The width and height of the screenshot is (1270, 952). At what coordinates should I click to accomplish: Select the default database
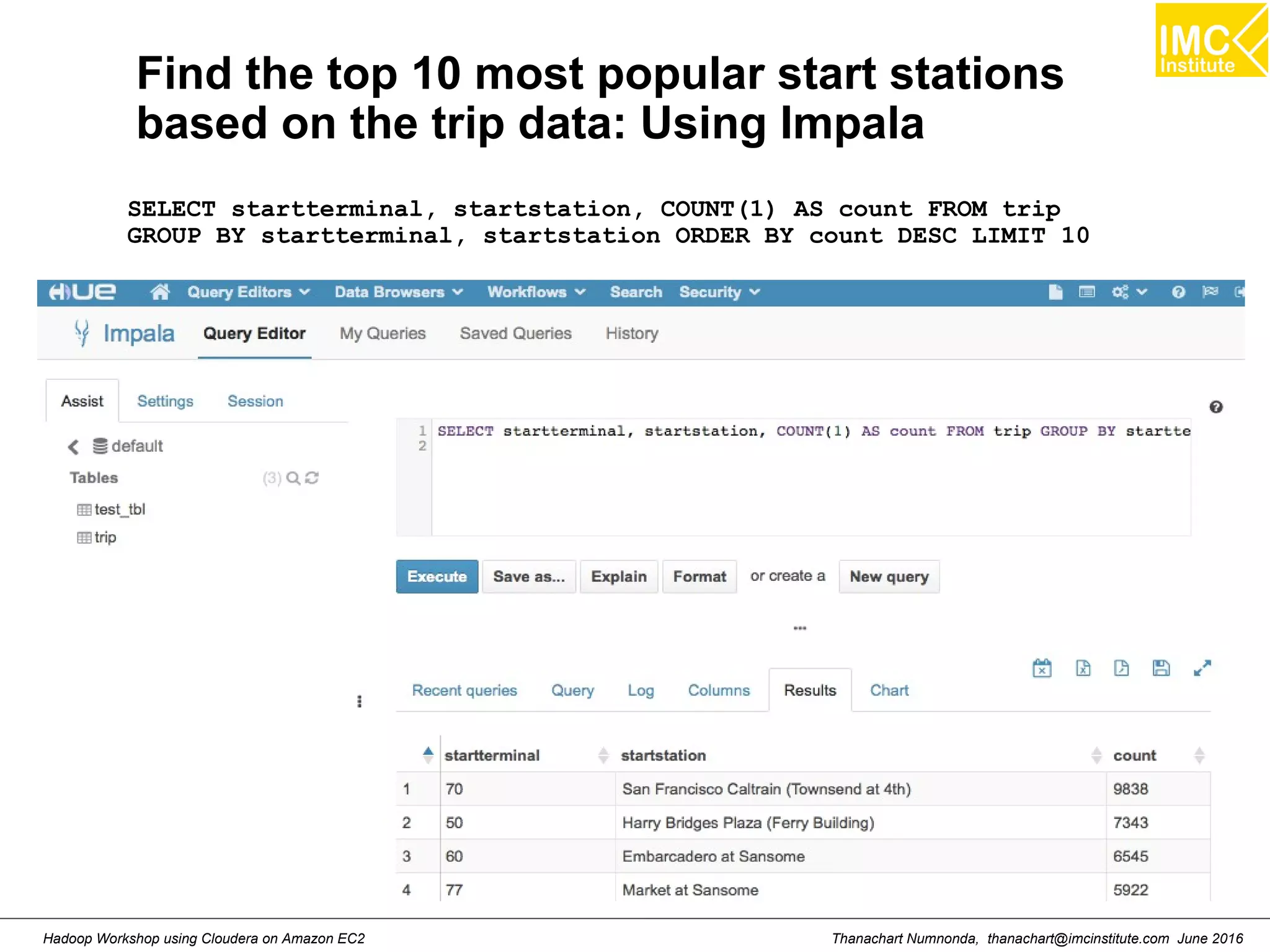pos(128,446)
